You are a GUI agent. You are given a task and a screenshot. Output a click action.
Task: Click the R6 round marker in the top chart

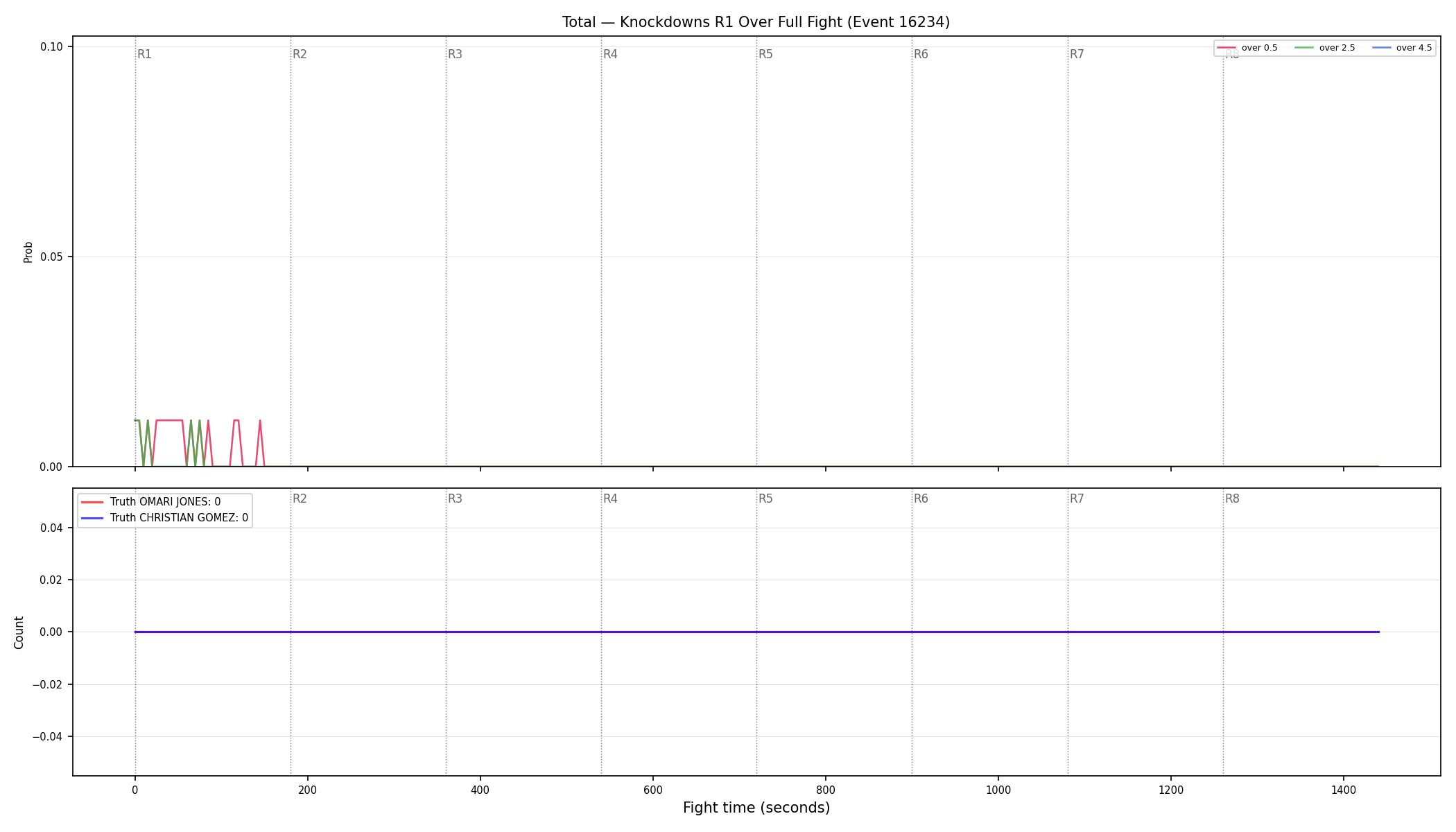coord(921,55)
